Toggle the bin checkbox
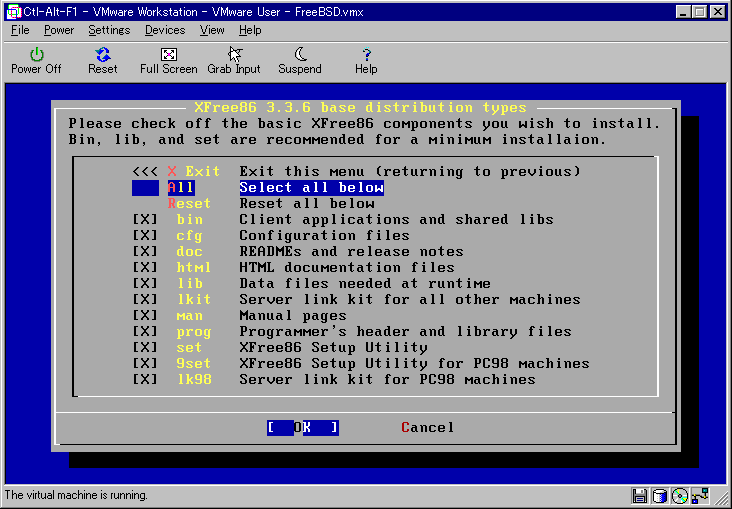The height and width of the screenshot is (509, 732). (145, 219)
